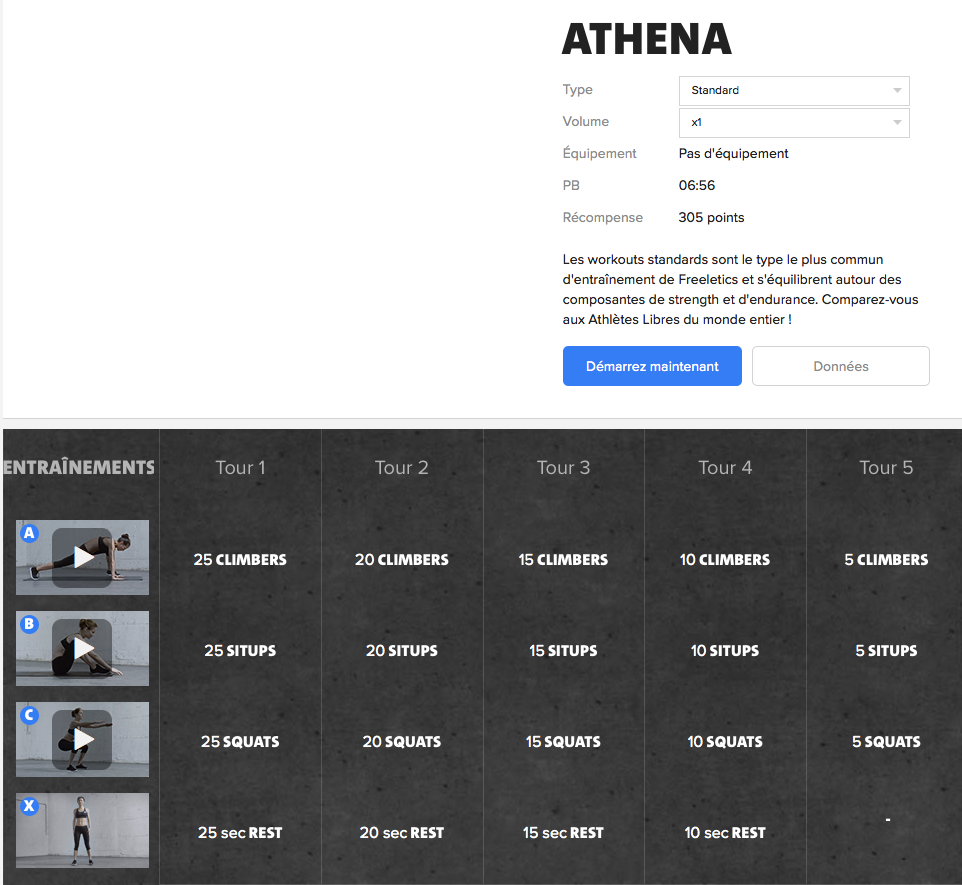Screen dimensions: 962x885
Task: Click the blue A badge on Climbers thumbnail
Action: point(29,533)
